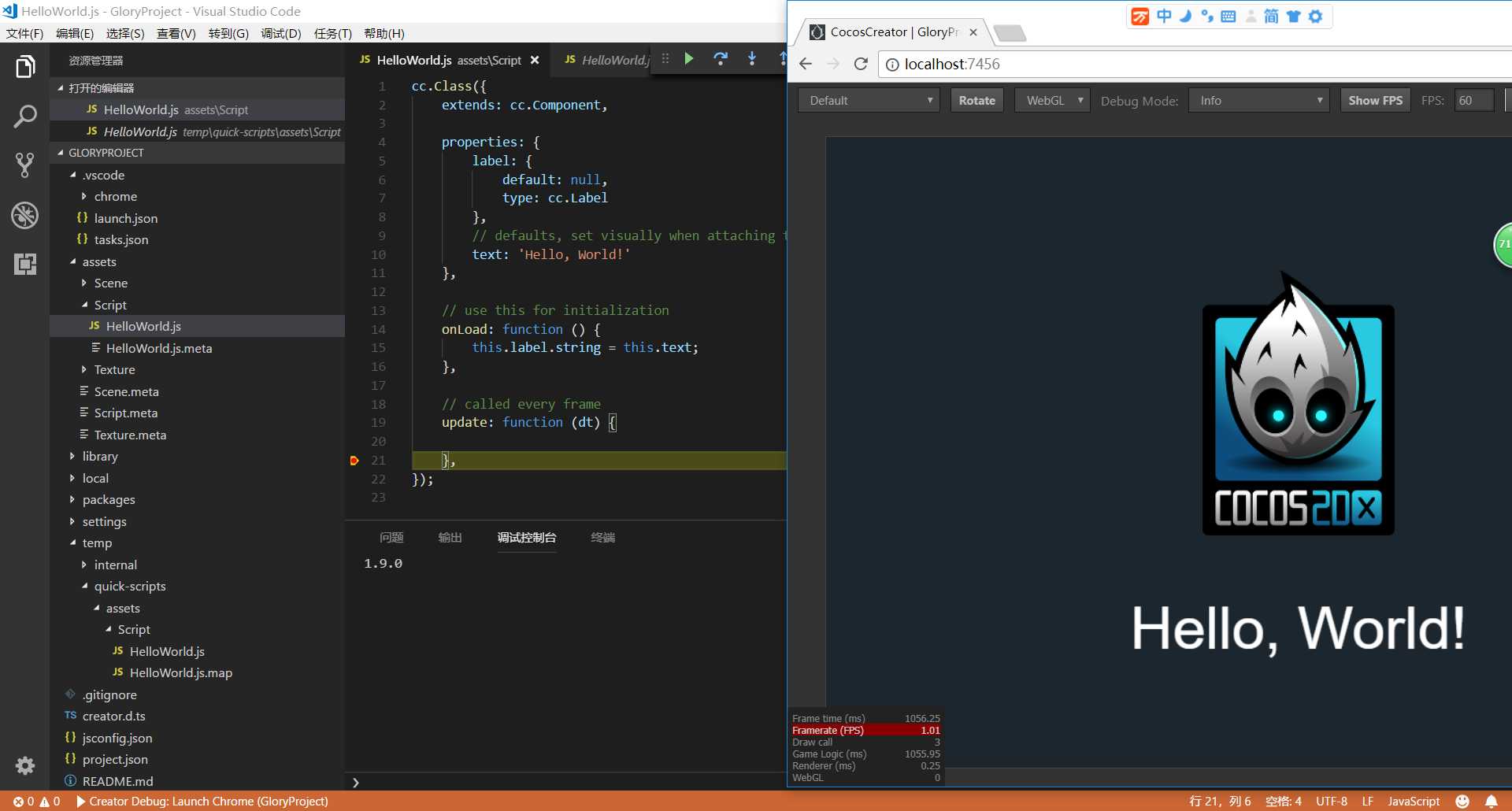1512x811 pixels.
Task: Reload the localhost page in browser
Action: click(861, 64)
